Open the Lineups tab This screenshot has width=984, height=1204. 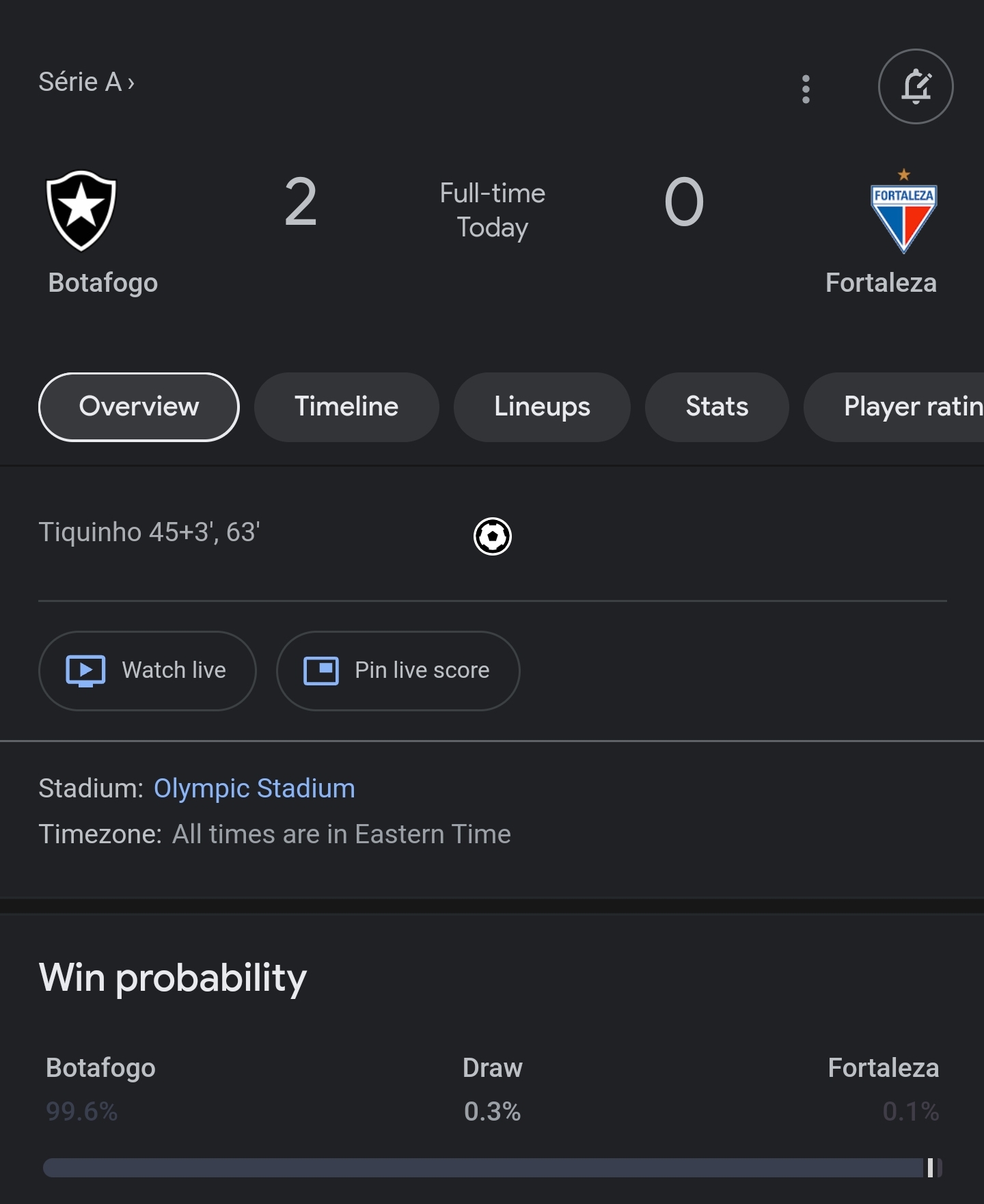click(542, 407)
